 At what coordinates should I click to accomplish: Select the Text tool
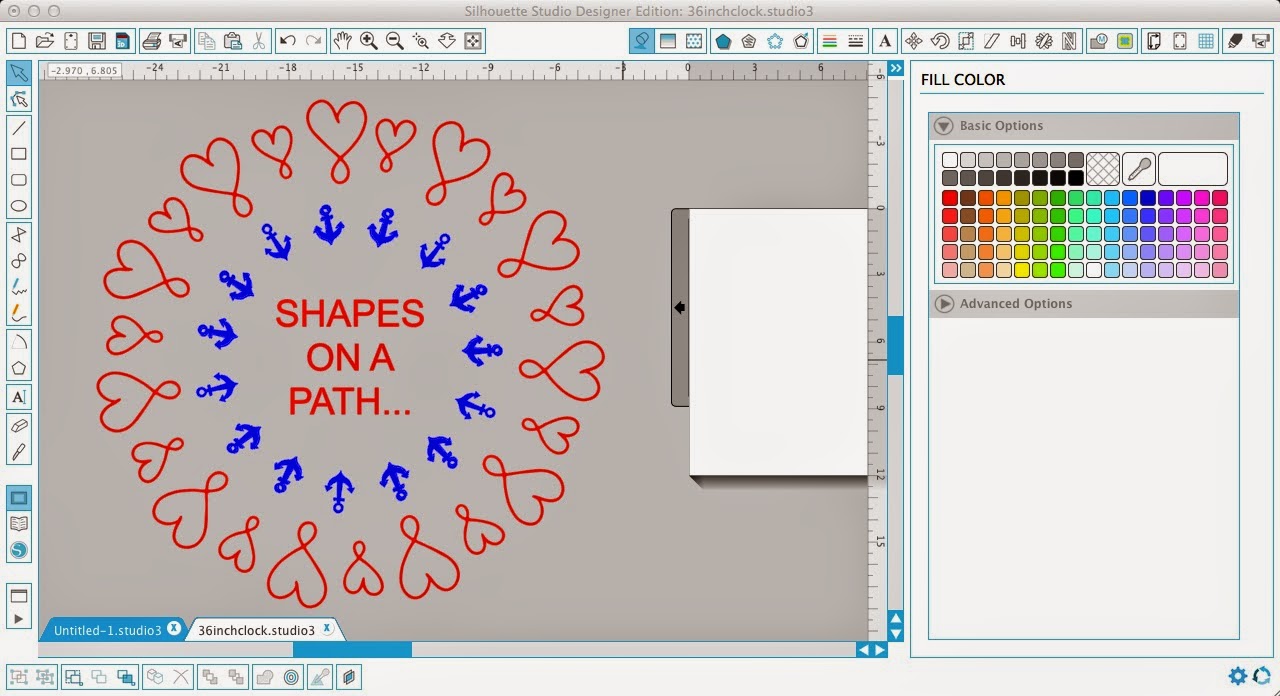(19, 397)
